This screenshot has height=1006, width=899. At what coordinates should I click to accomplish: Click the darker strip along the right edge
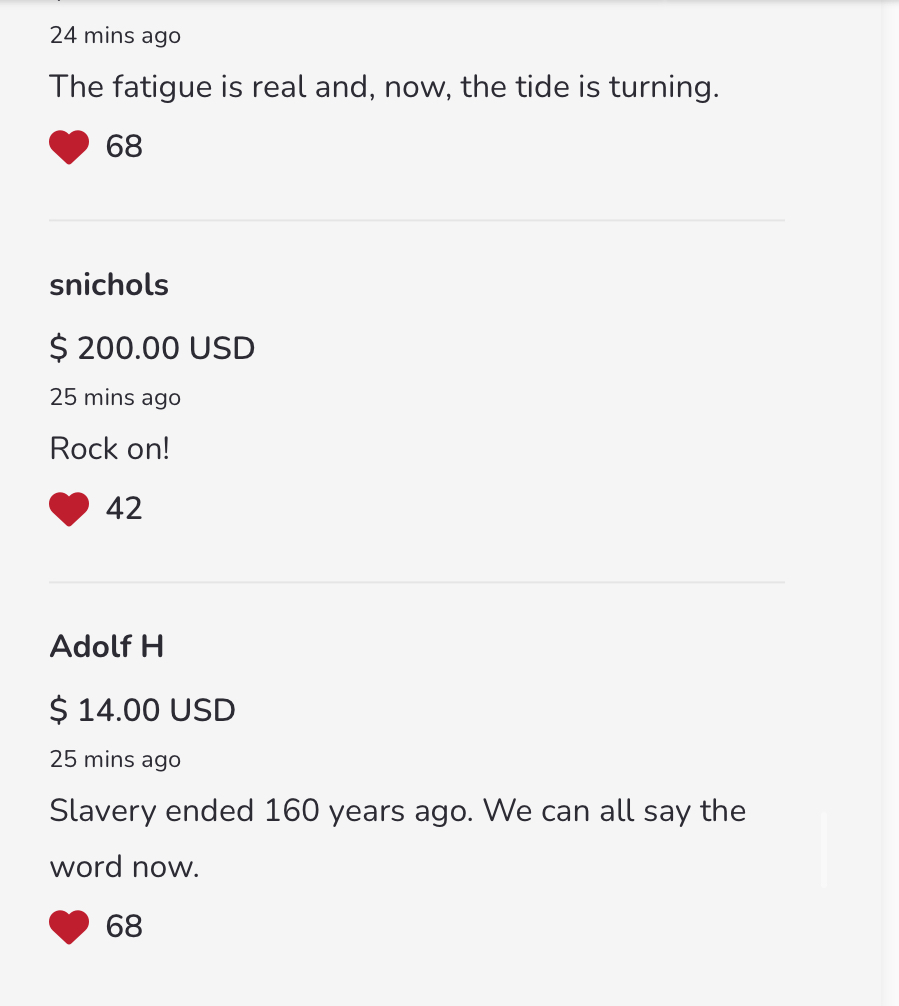(x=890, y=500)
